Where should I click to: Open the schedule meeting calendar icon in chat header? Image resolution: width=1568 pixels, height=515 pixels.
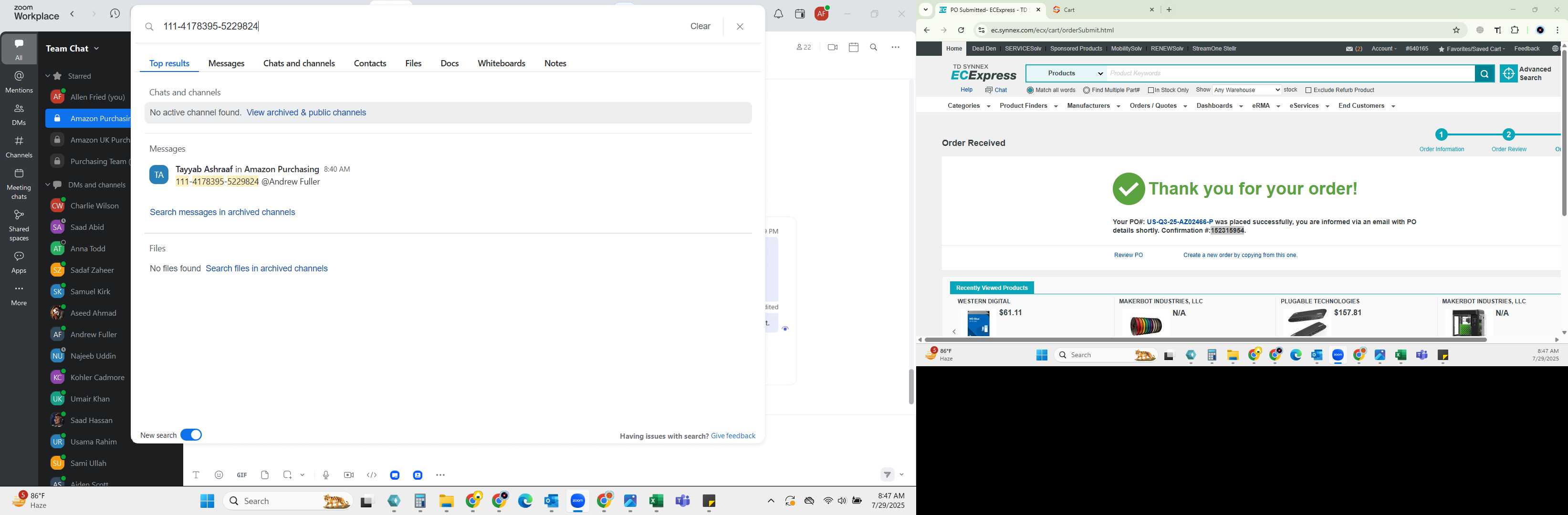(853, 47)
